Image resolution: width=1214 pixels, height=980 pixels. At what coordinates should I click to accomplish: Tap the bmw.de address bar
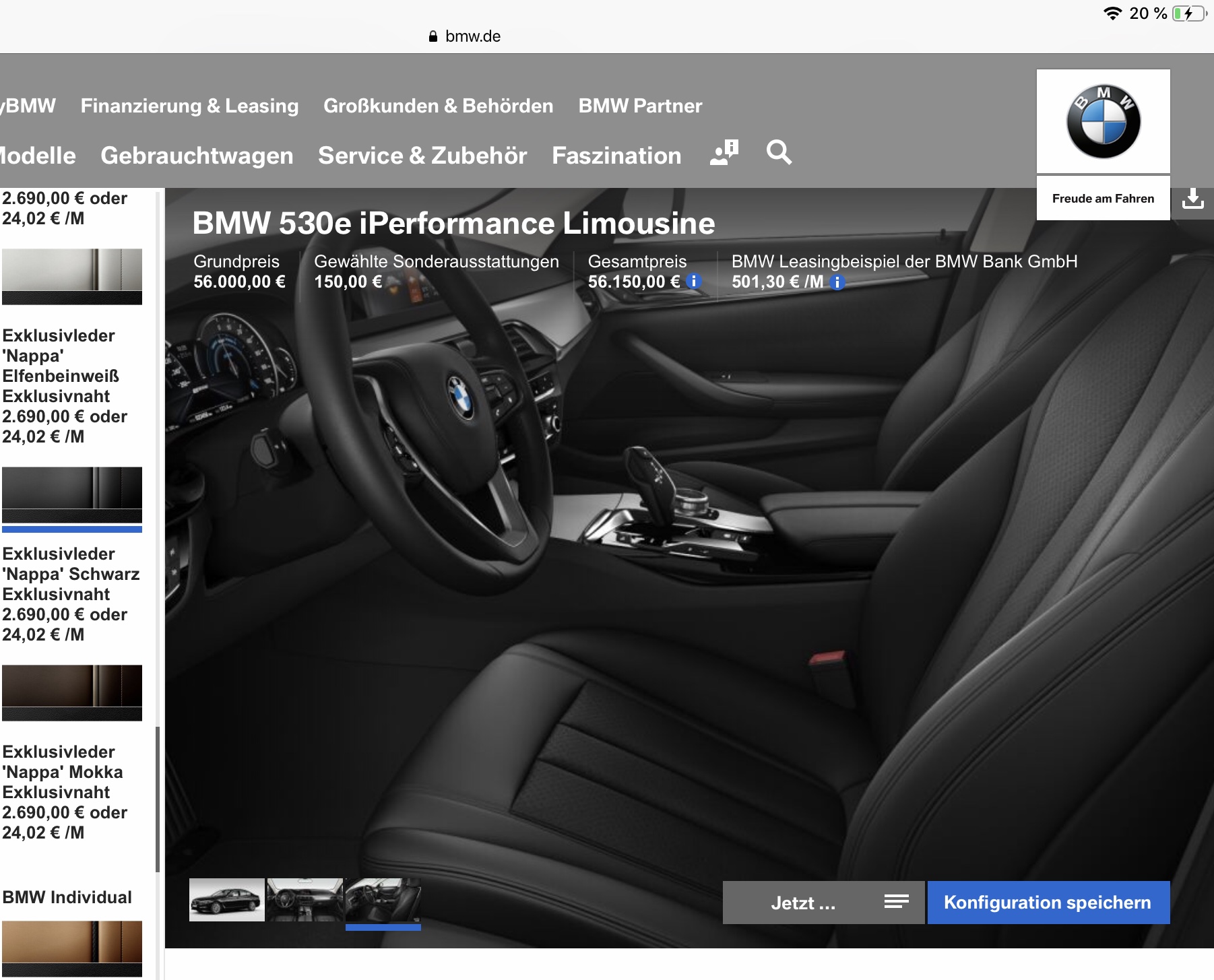pos(465,36)
